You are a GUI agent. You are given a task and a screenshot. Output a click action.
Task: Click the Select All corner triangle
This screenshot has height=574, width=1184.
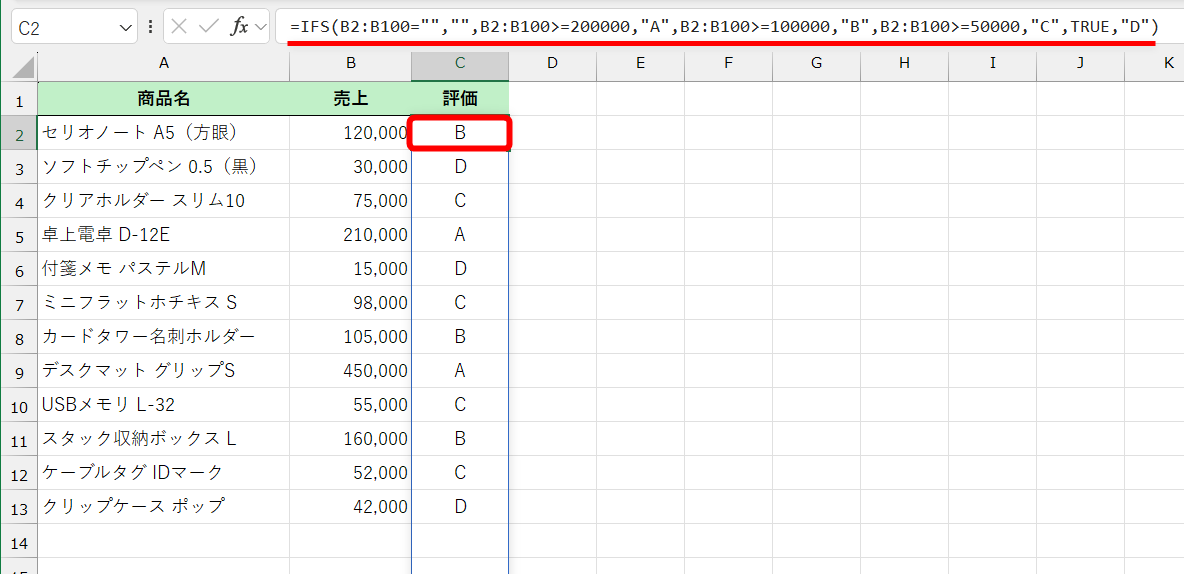click(23, 69)
